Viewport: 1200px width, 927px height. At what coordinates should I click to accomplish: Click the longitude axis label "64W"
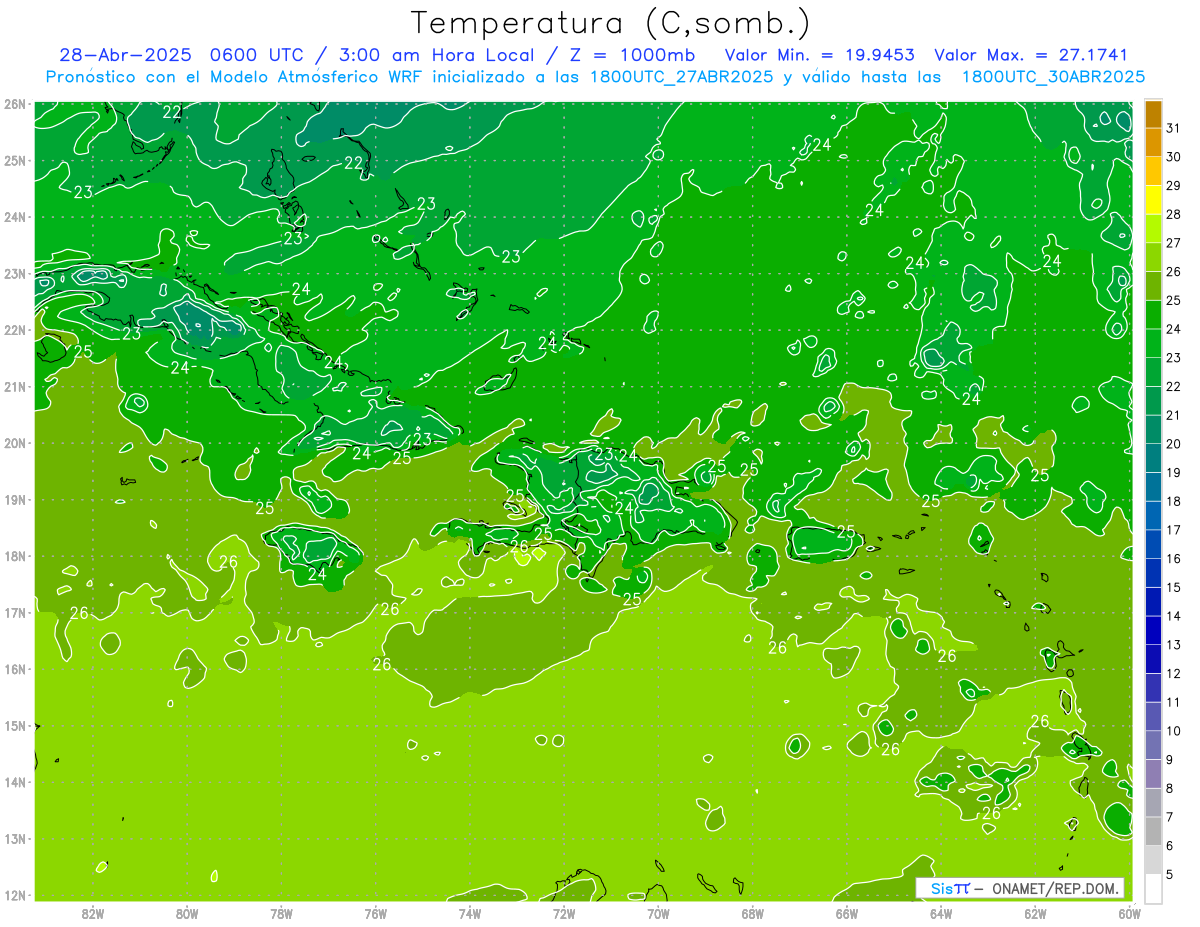tap(941, 913)
